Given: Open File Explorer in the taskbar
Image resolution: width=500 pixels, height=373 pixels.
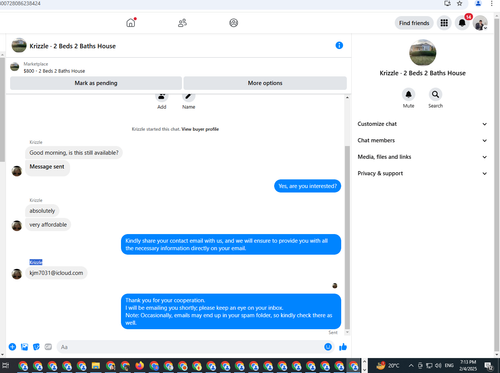Looking at the screenshot, I should tap(96, 366).
